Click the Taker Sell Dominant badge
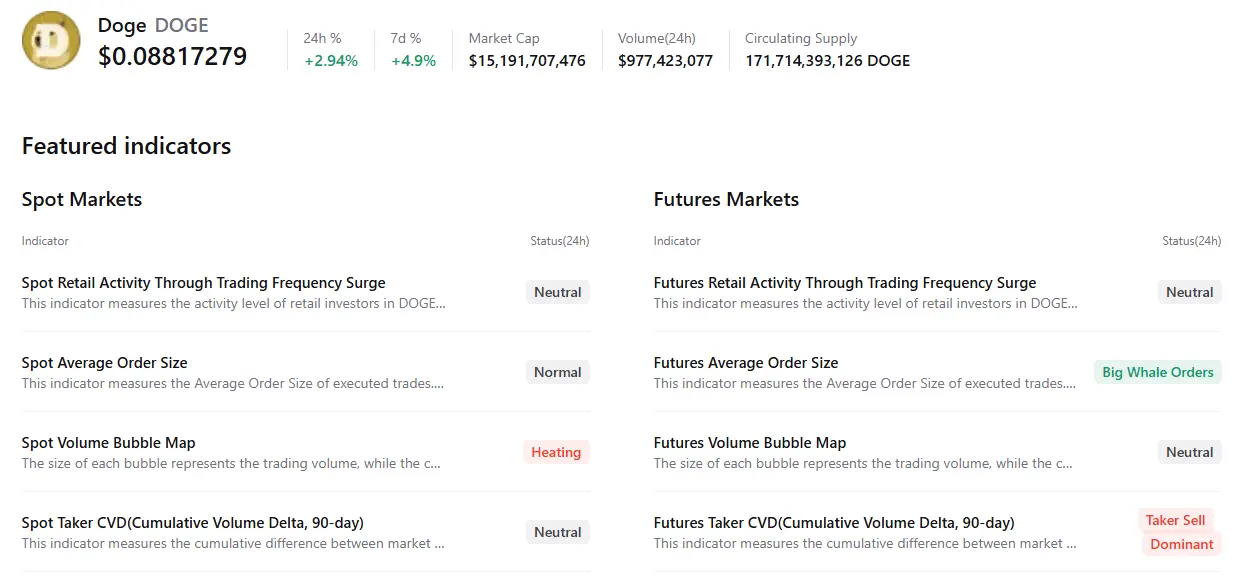This screenshot has width=1257, height=583. (x=1180, y=532)
